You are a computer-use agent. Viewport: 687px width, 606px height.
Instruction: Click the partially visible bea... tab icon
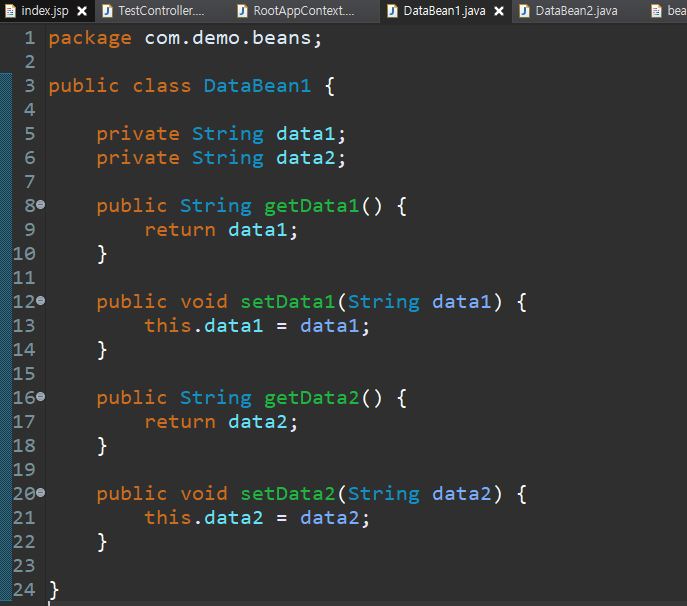click(656, 11)
